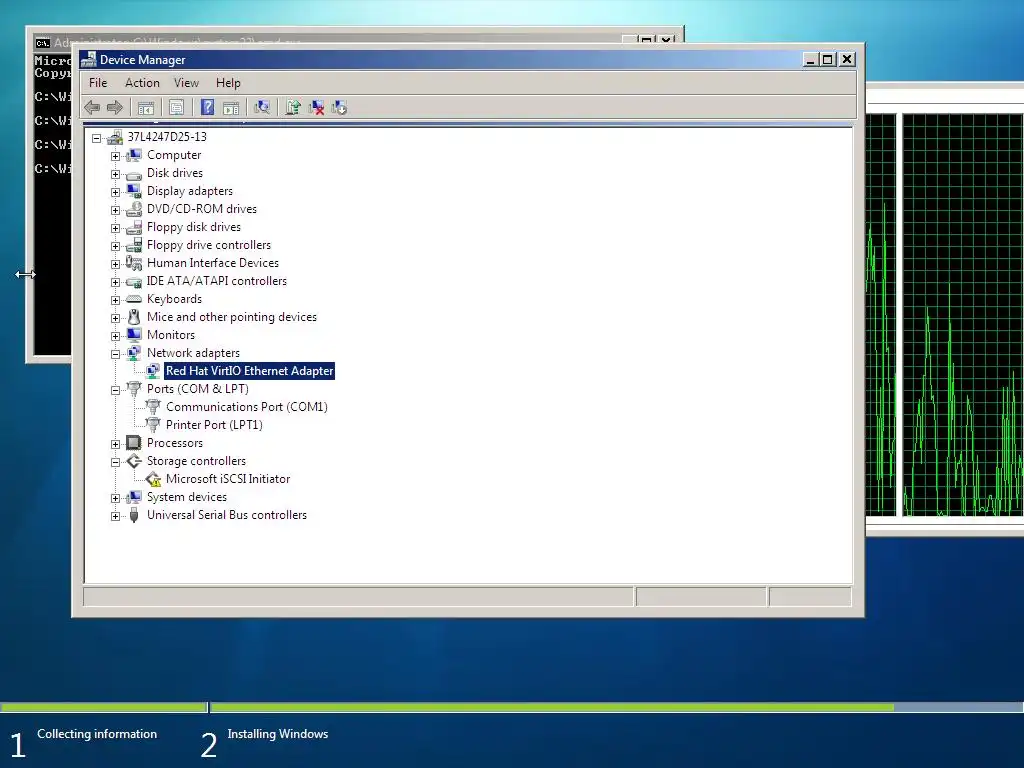Click Scan for hardware changes icon
The width and height of the screenshot is (1024, 768).
tap(262, 108)
